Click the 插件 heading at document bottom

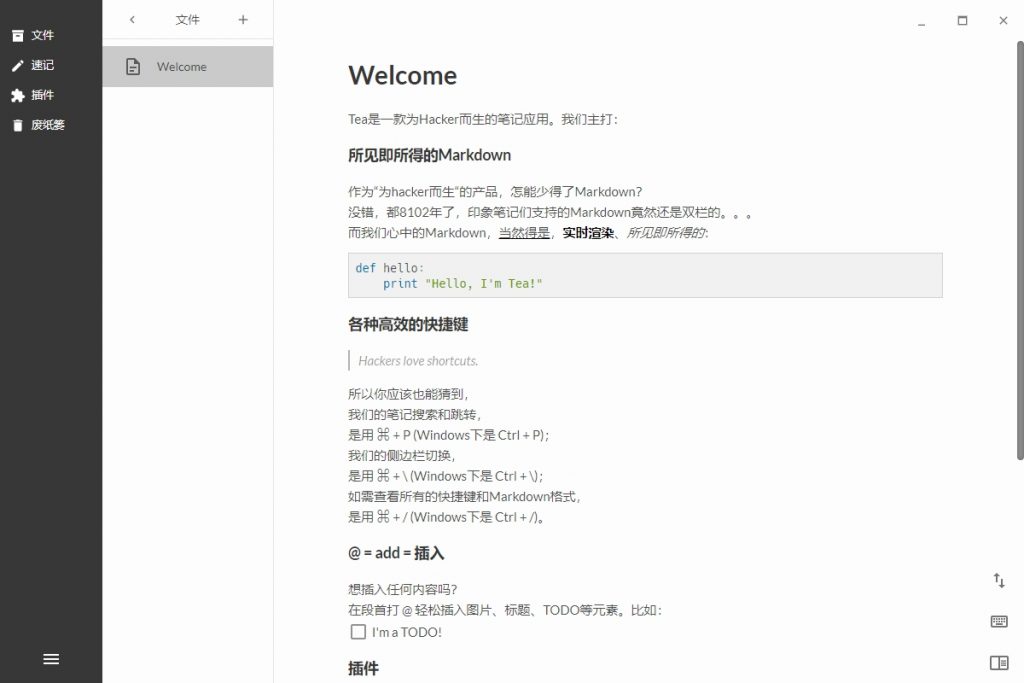click(363, 668)
